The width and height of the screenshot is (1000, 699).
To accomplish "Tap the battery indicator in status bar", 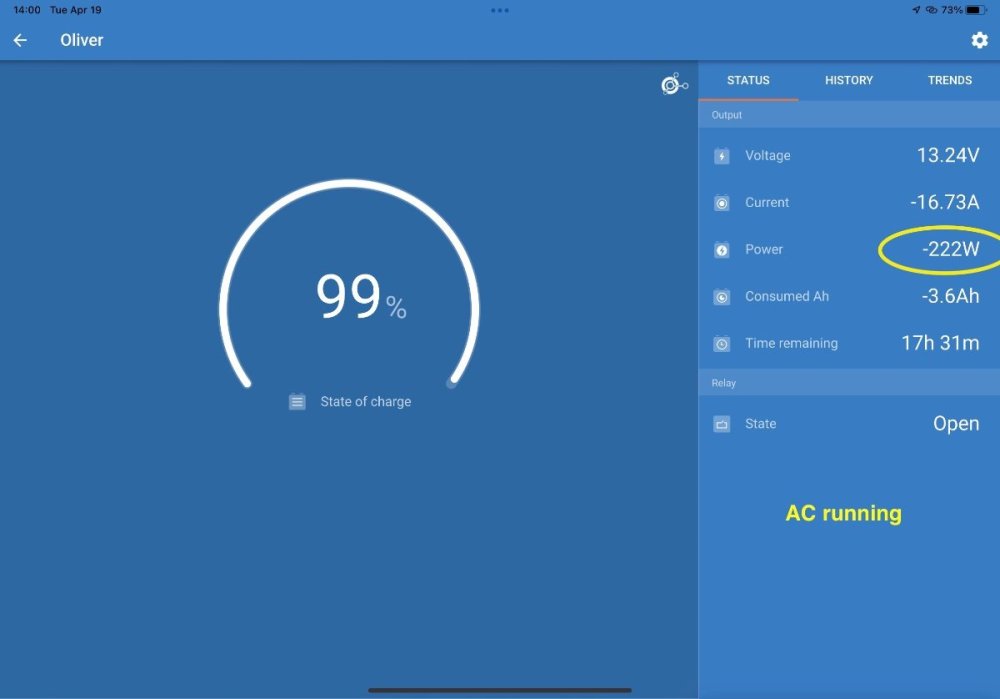I will (x=976, y=10).
